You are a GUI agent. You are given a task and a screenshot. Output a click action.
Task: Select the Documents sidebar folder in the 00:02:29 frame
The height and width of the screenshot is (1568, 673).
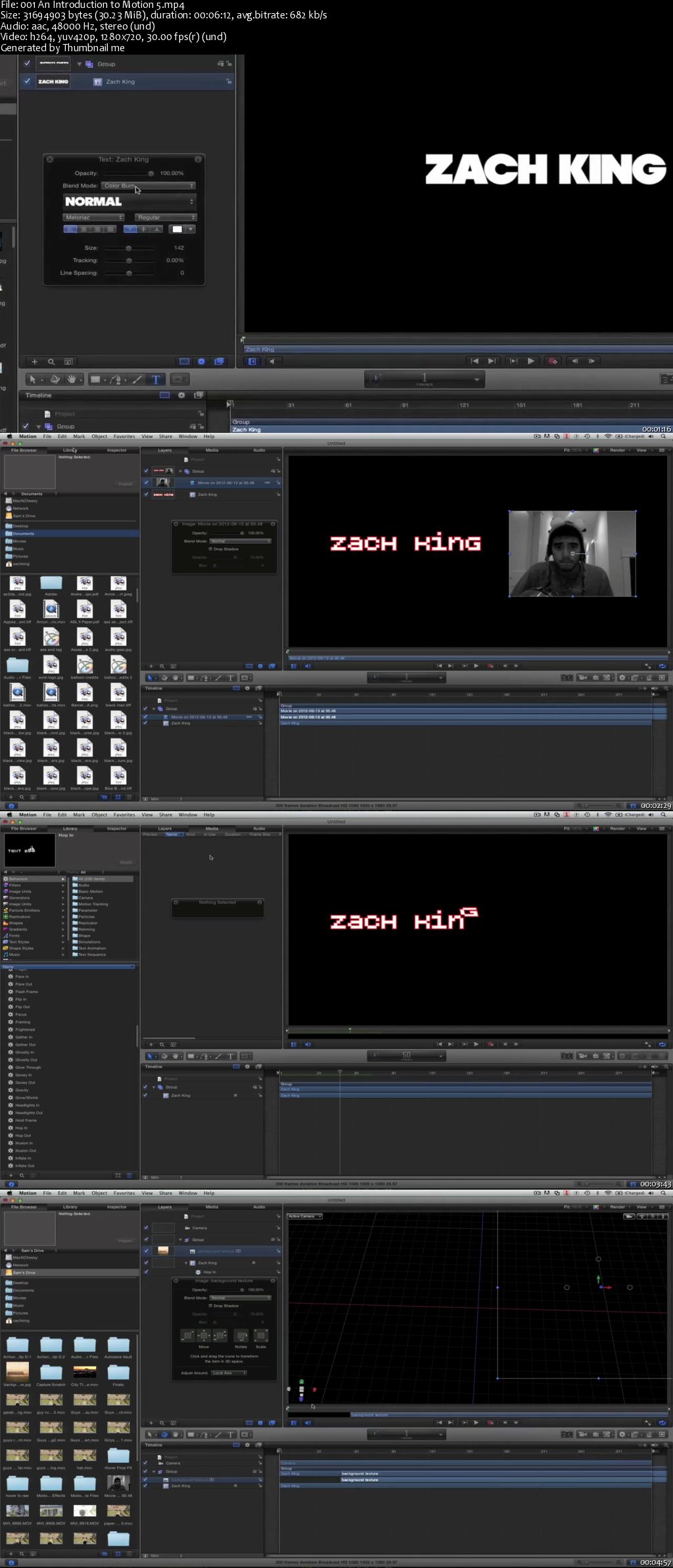[70, 533]
